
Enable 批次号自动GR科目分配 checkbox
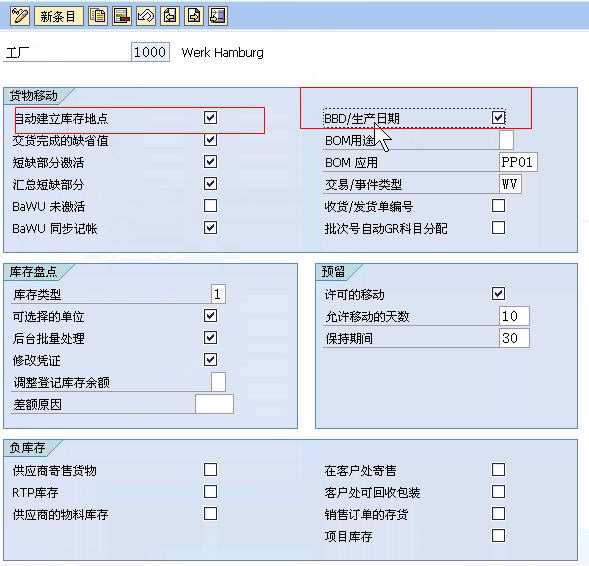click(498, 228)
